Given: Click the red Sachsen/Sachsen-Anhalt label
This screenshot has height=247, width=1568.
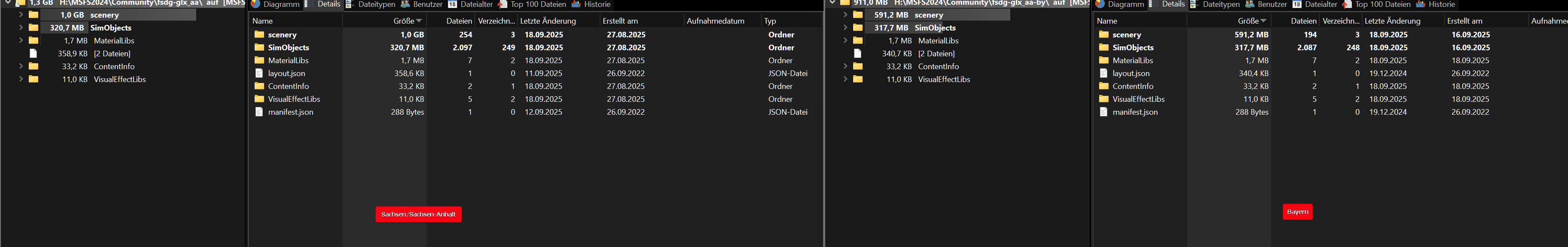Looking at the screenshot, I should (x=418, y=214).
